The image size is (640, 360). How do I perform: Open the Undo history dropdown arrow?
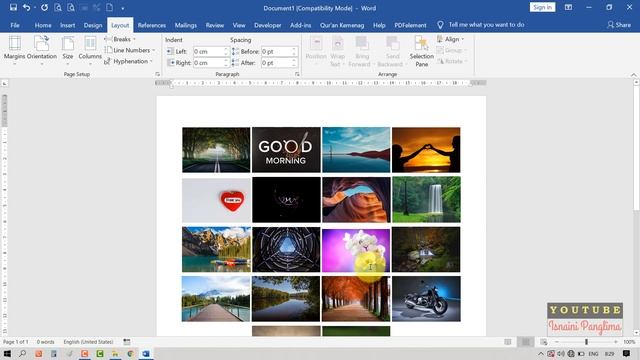tap(35, 8)
